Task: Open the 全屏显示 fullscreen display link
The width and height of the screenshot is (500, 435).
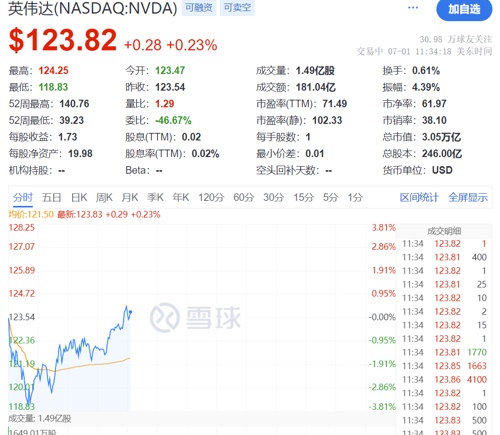Action: (468, 197)
